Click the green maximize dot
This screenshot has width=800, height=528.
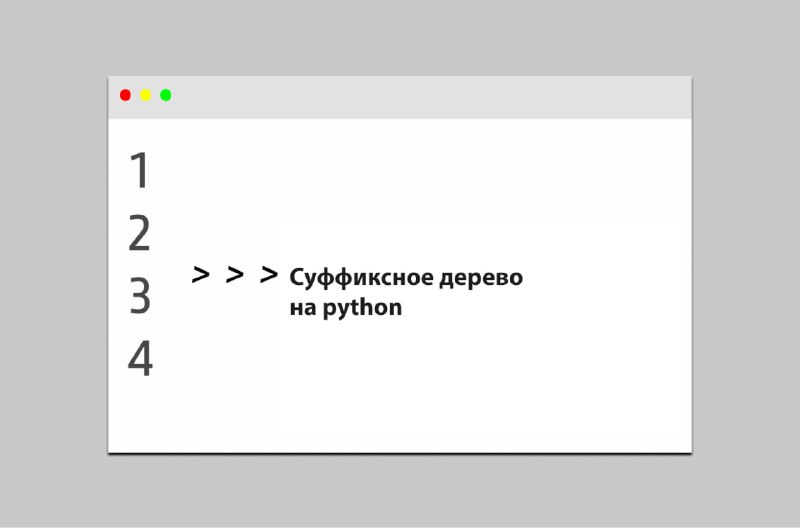click(165, 95)
